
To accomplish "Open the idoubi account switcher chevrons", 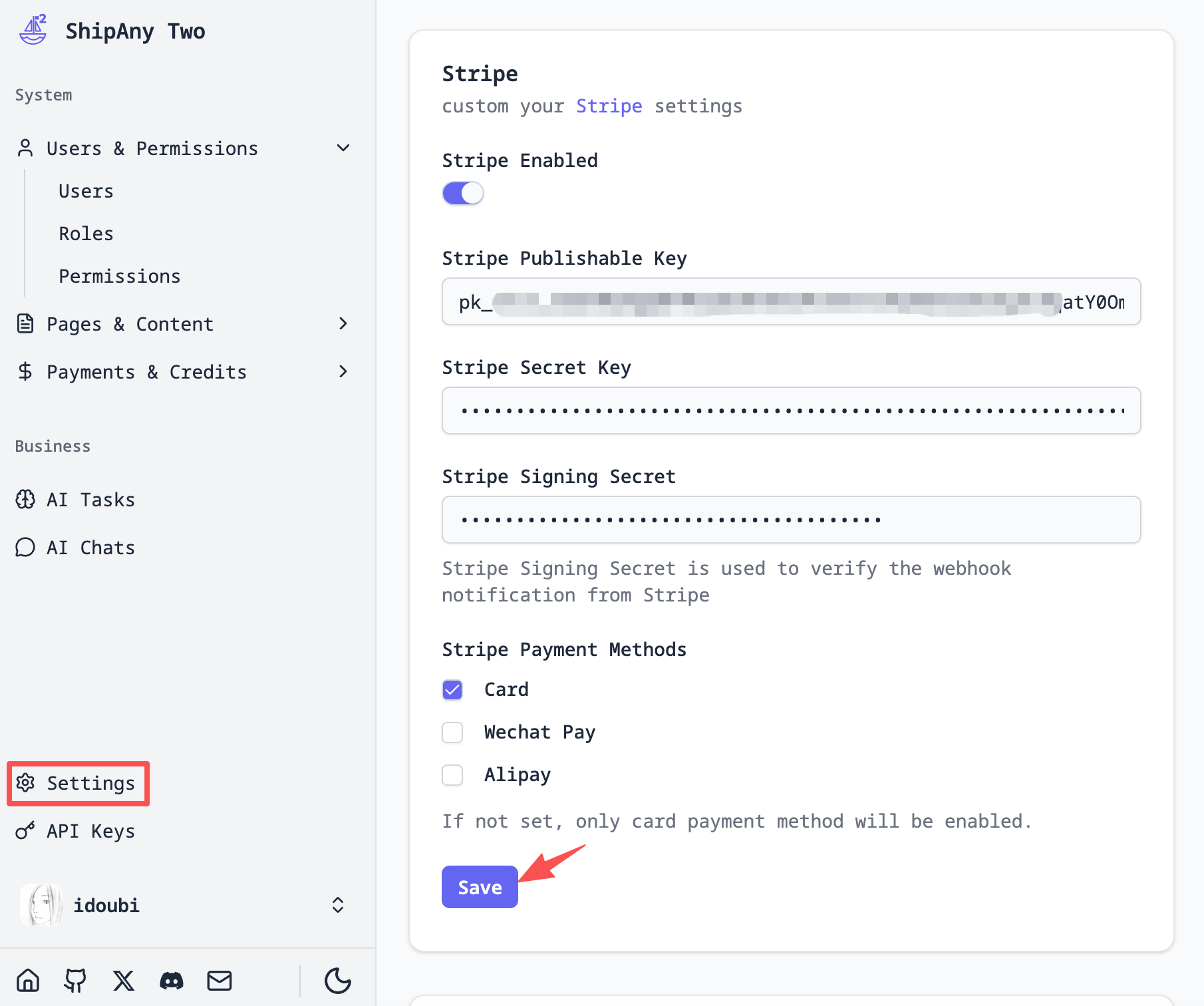I will coord(338,905).
